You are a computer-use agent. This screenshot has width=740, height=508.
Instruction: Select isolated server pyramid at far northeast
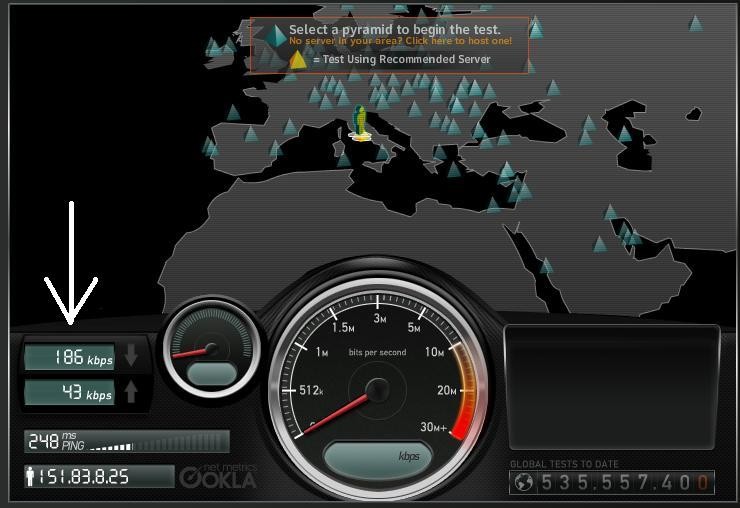pyautogui.click(x=695, y=23)
